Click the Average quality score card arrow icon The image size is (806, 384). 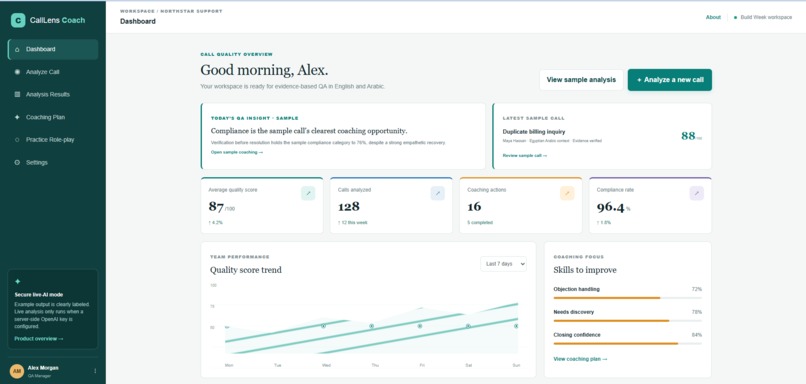tap(308, 193)
